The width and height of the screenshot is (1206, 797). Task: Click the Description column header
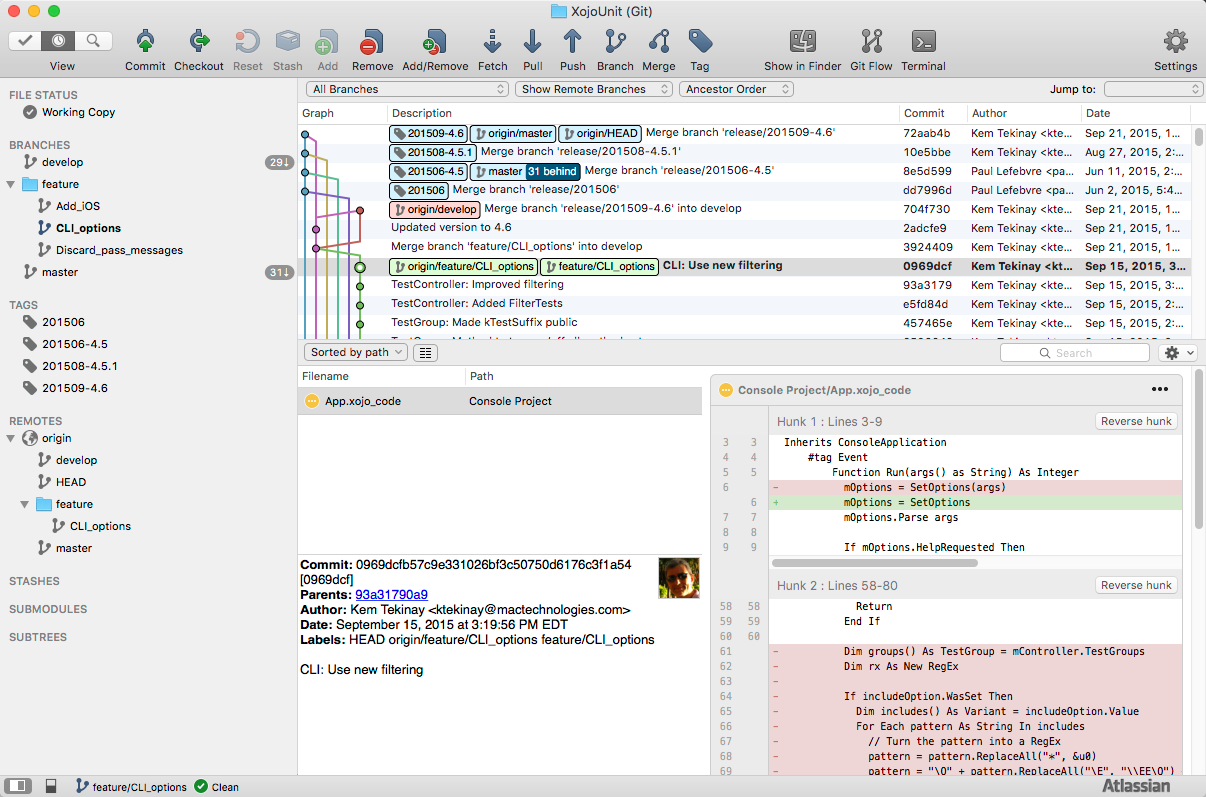coord(643,113)
